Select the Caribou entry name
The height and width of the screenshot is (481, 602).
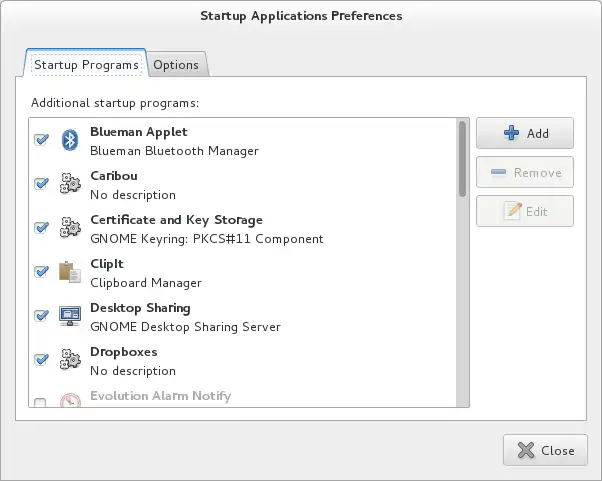point(114,176)
